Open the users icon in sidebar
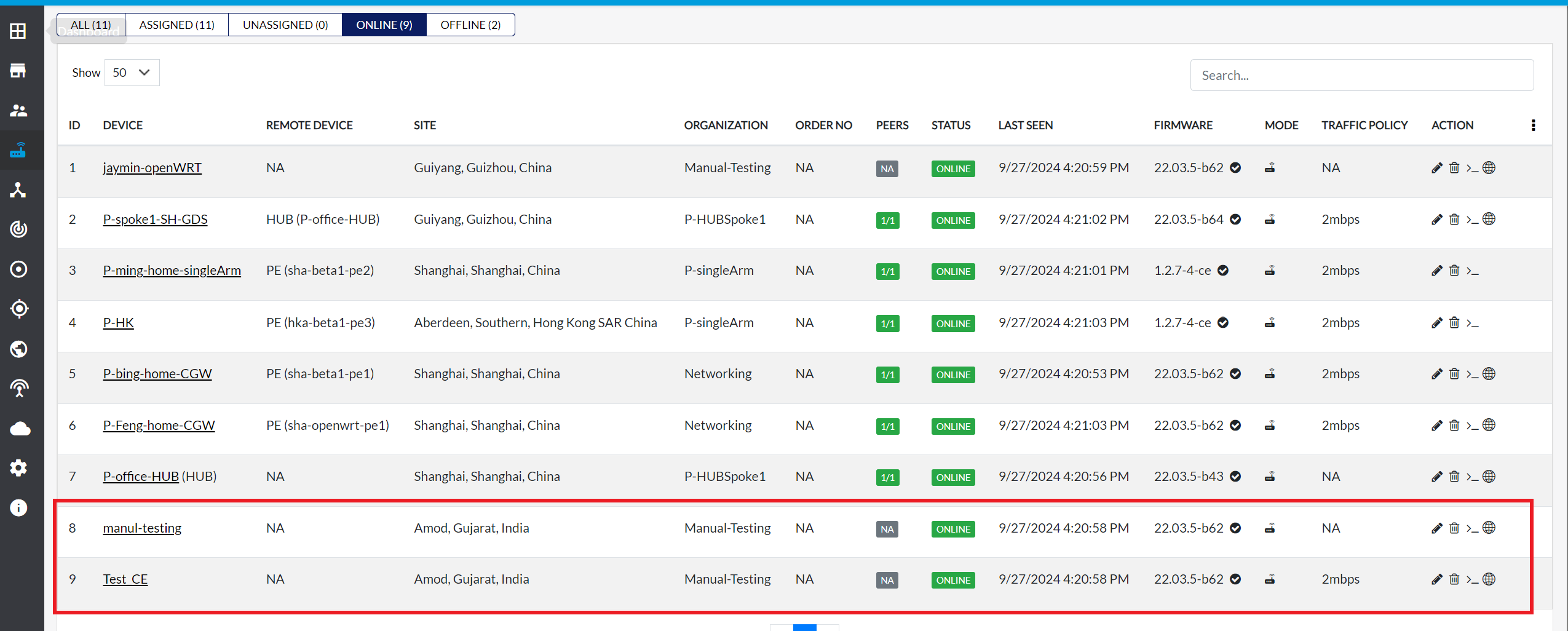1568x631 pixels. pos(18,111)
